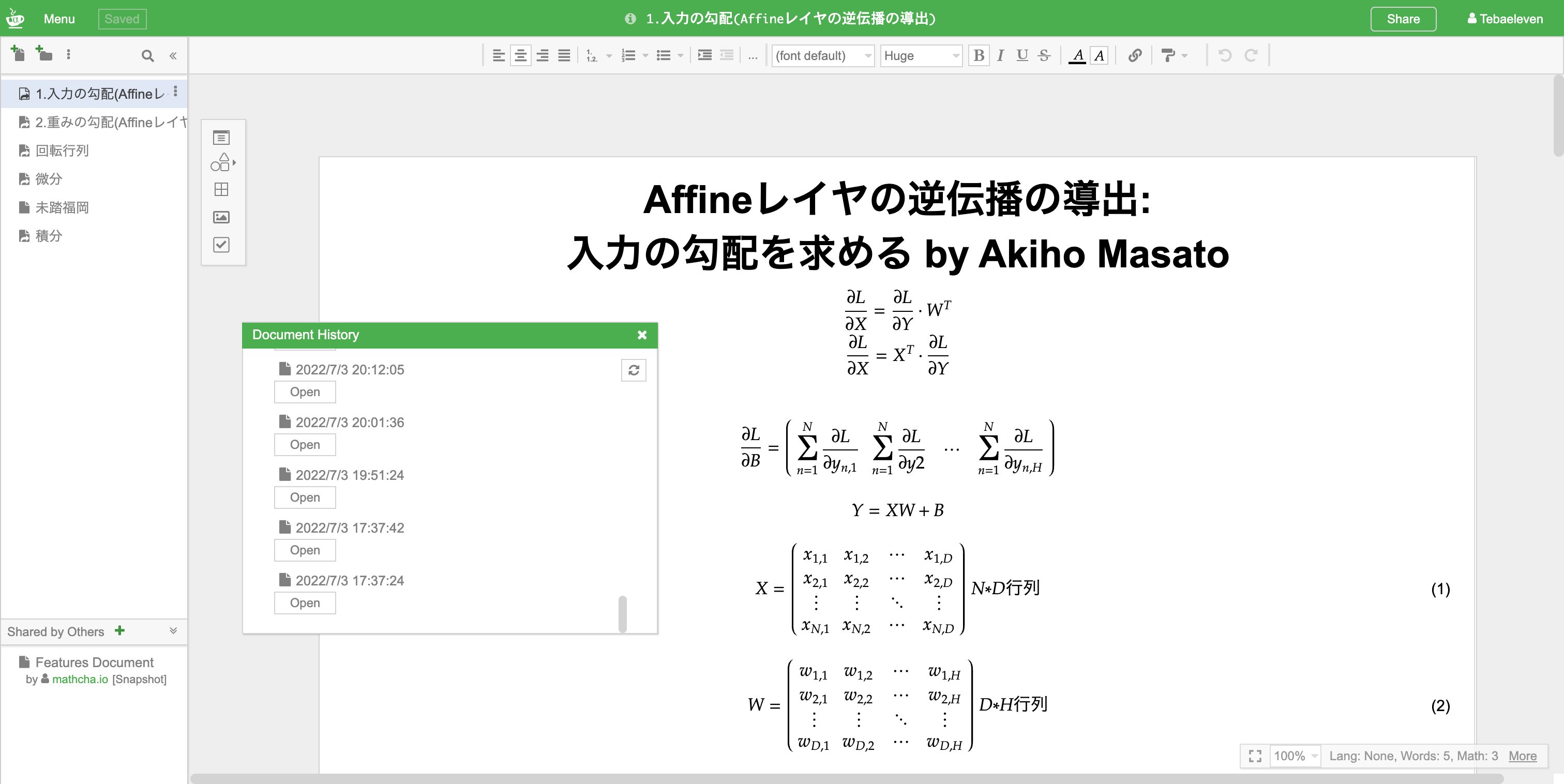Click the Share button
Image resolution: width=1564 pixels, height=784 pixels.
pyautogui.click(x=1403, y=19)
